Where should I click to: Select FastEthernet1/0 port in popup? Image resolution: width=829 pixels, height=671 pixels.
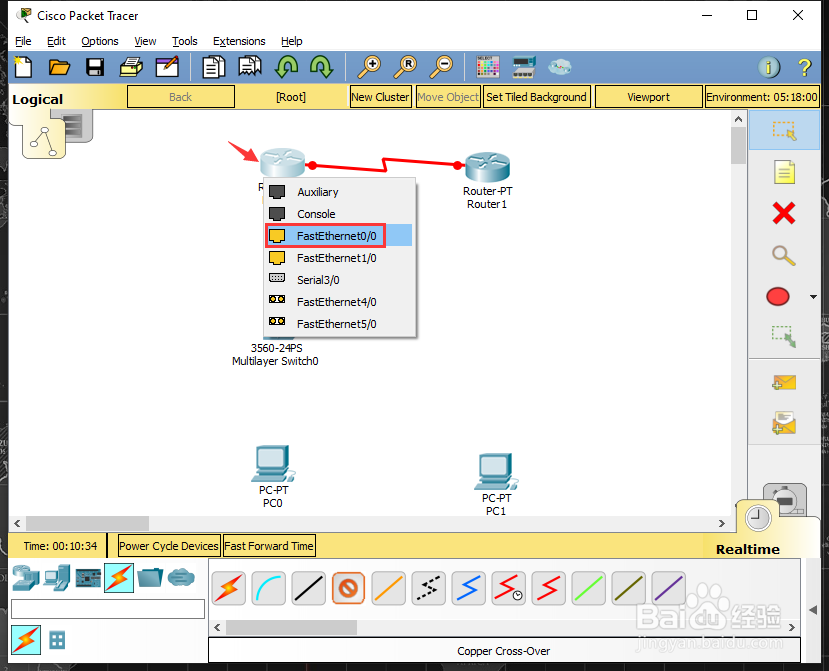point(338,258)
